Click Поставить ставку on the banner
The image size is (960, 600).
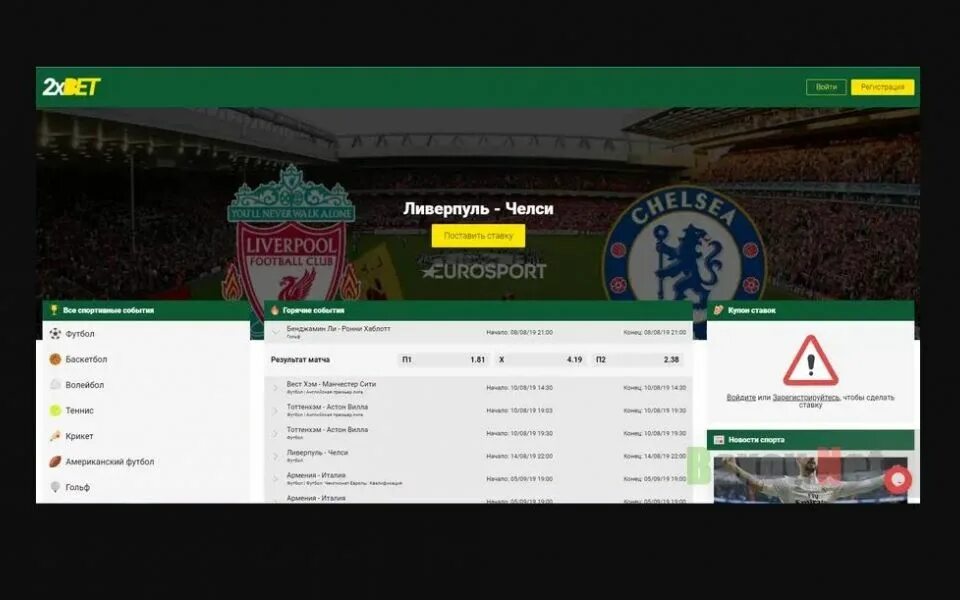[x=478, y=236]
